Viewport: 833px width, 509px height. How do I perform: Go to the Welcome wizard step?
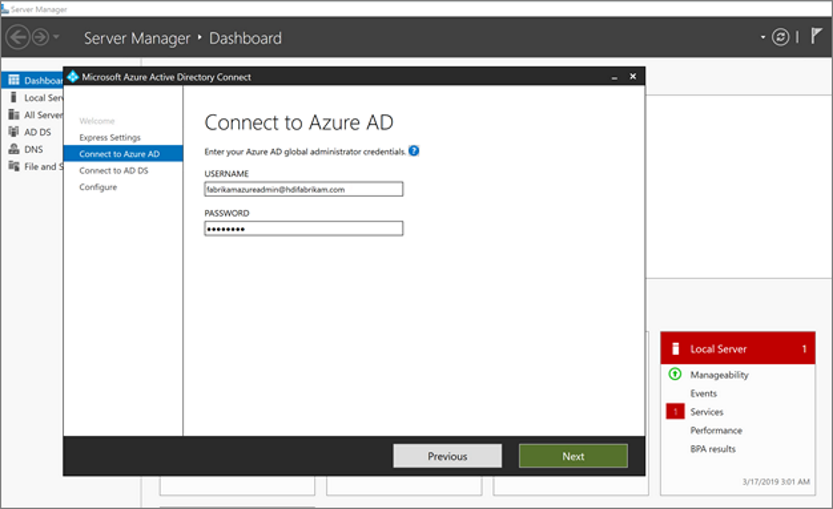pos(97,121)
